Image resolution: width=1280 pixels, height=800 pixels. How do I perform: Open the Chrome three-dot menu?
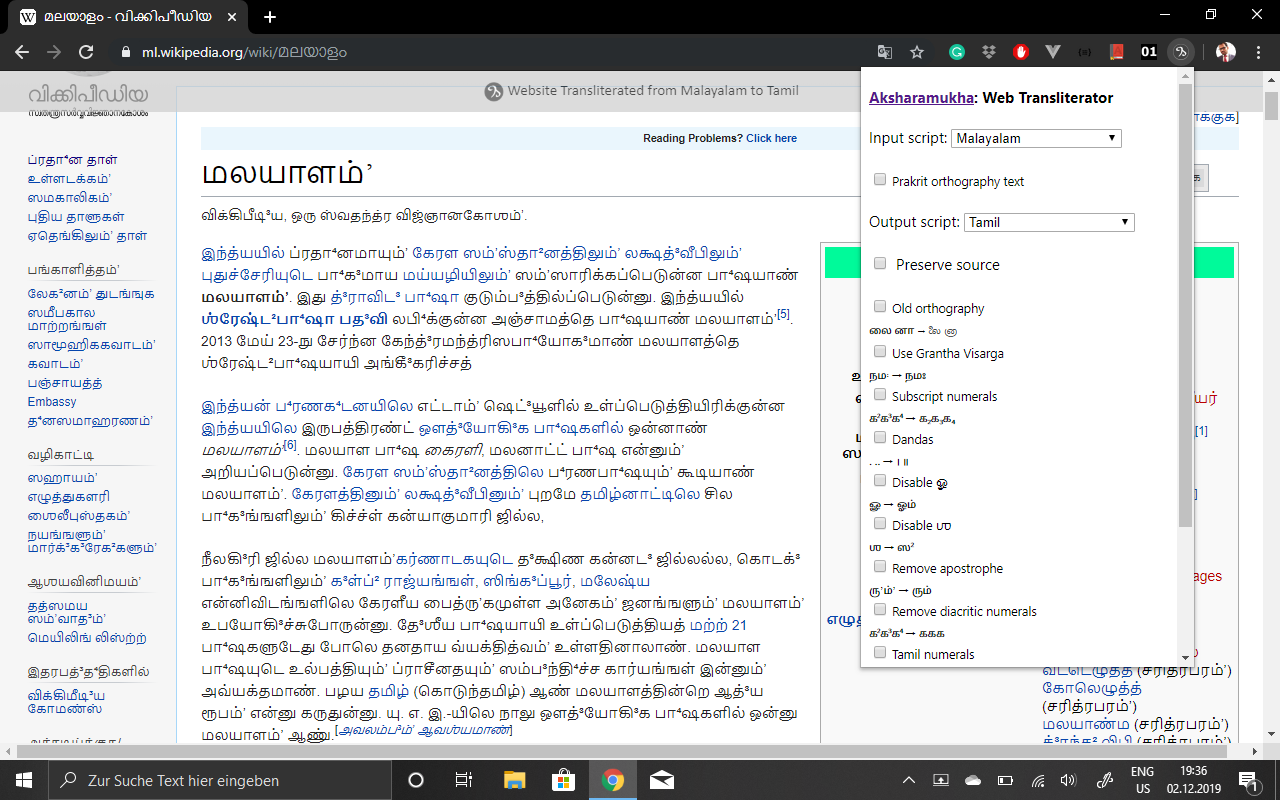1259,52
